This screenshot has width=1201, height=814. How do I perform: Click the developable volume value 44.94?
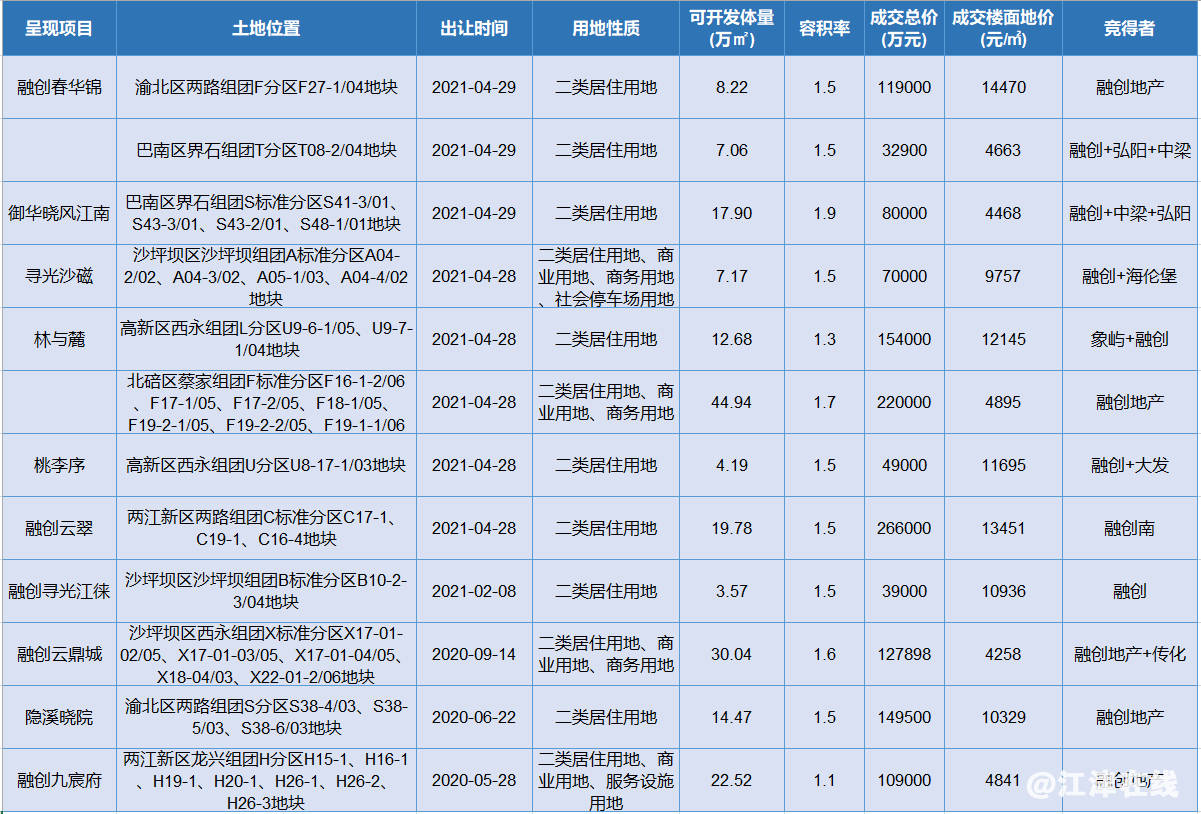pyautogui.click(x=732, y=402)
